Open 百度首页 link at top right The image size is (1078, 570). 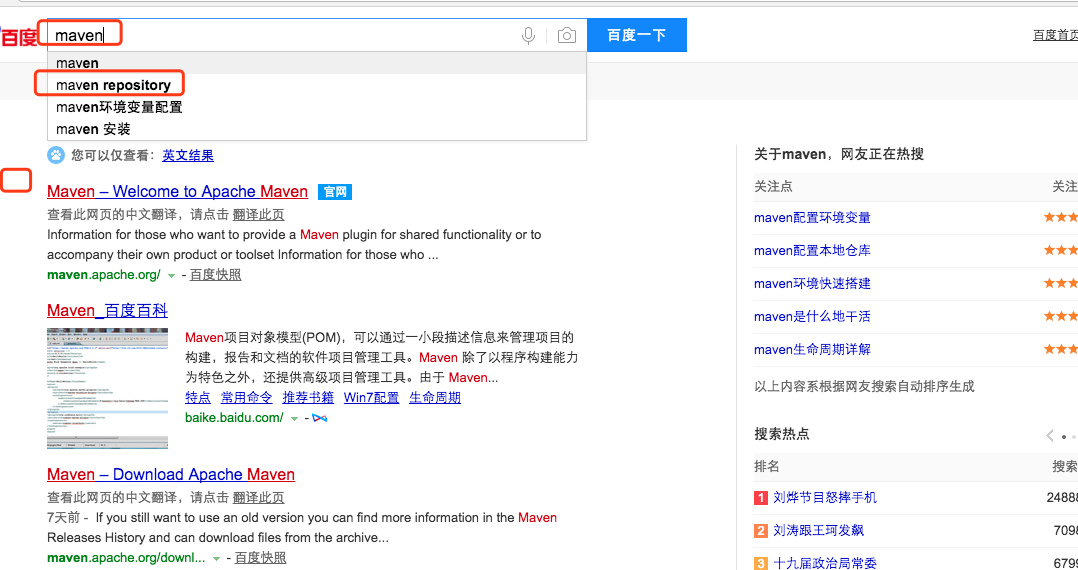tap(1055, 35)
